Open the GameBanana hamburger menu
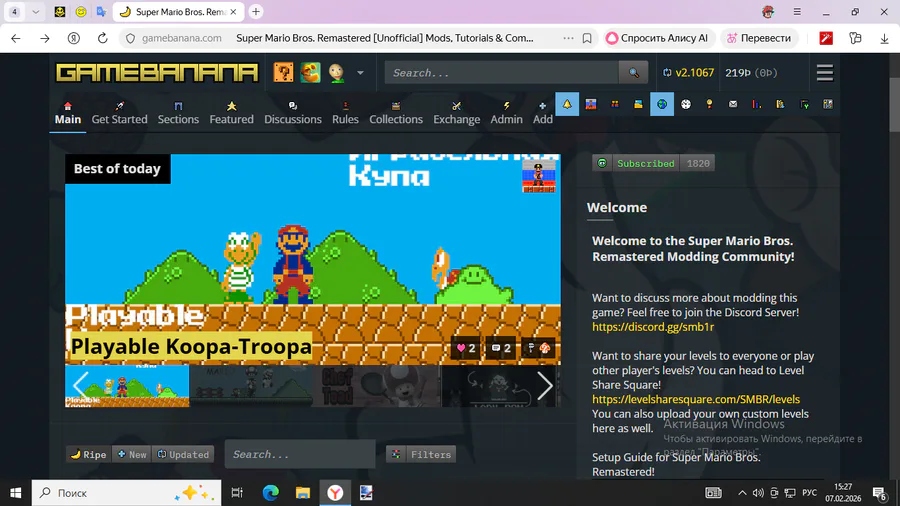Image resolution: width=900 pixels, height=506 pixels. coord(825,73)
